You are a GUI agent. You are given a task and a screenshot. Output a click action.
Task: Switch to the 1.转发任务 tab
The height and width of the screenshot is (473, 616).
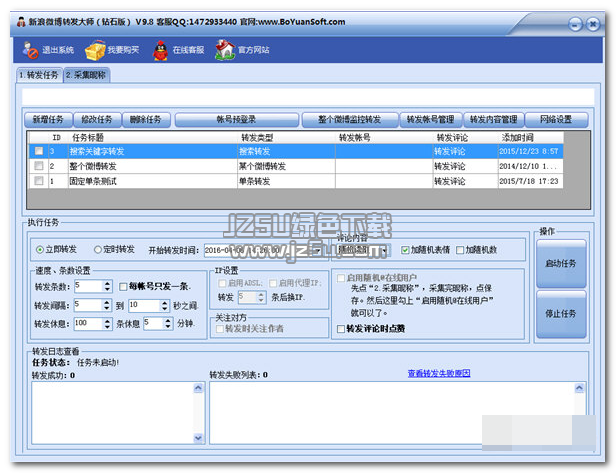click(39, 75)
